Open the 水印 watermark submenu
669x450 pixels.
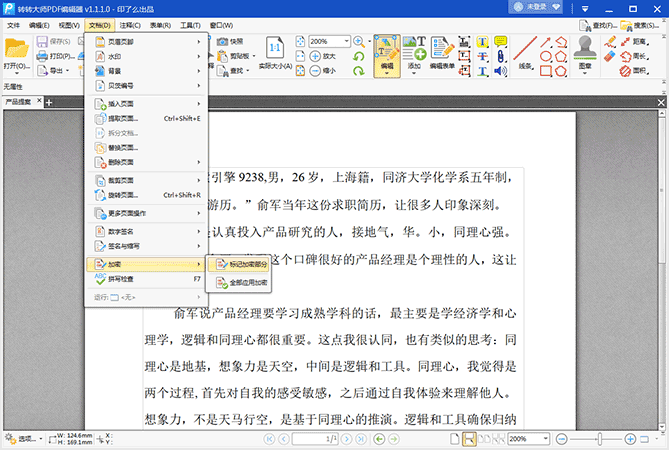146,56
